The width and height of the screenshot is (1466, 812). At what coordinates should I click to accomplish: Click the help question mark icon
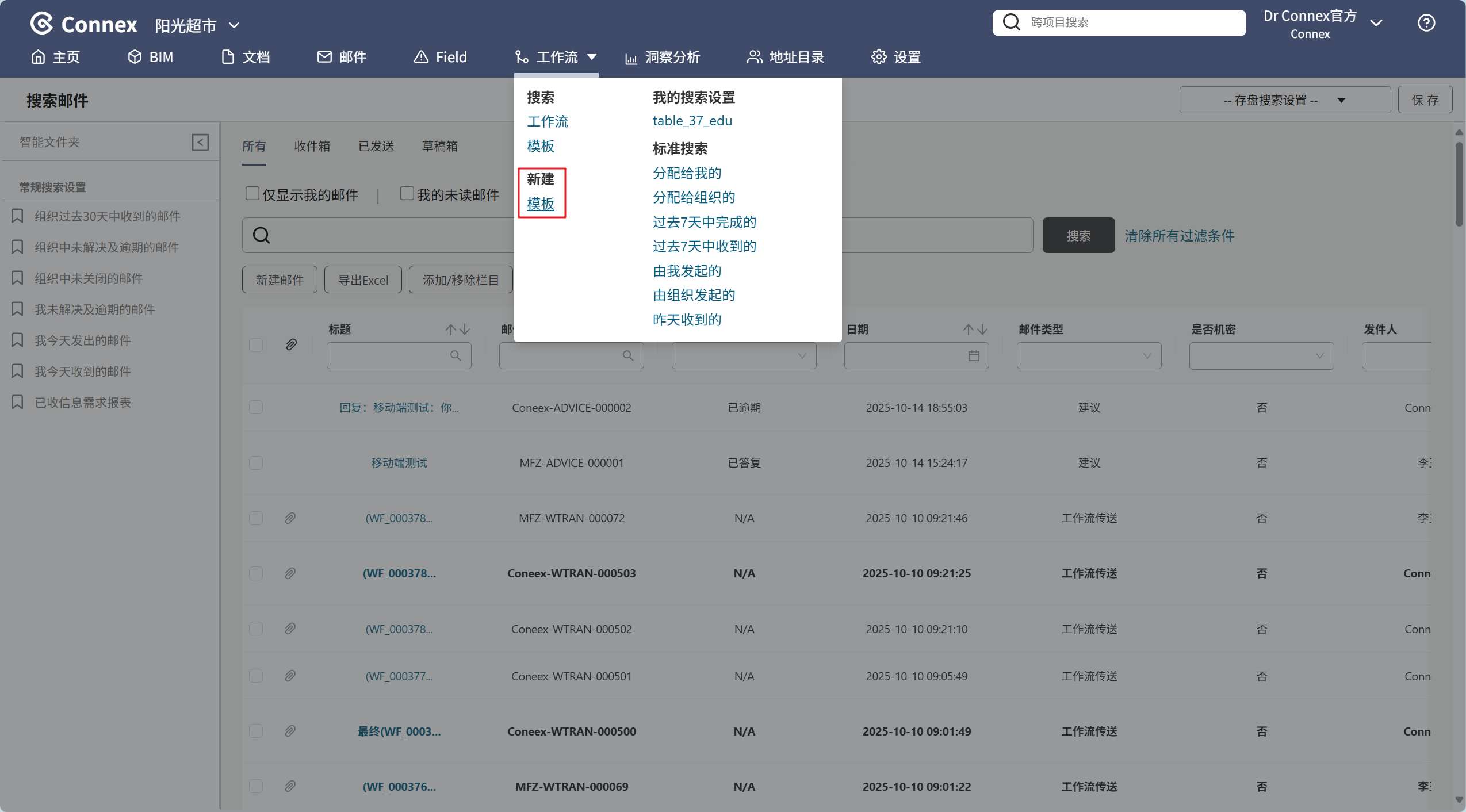coord(1426,23)
